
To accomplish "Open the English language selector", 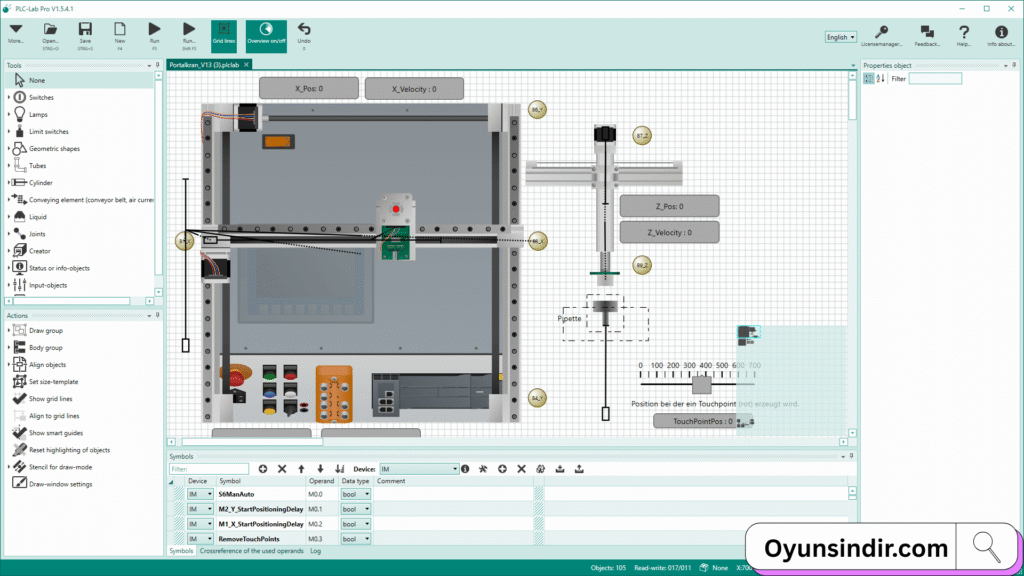I will pyautogui.click(x=840, y=36).
